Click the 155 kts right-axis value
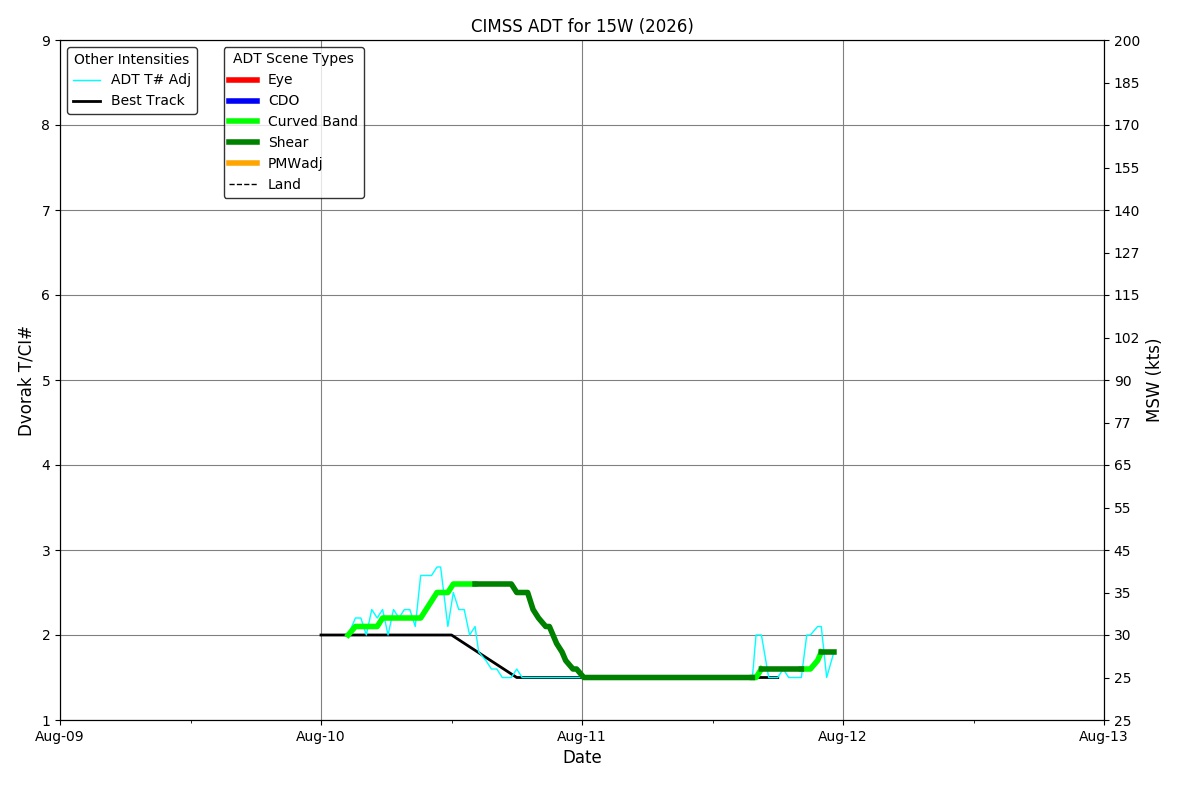 (1126, 168)
